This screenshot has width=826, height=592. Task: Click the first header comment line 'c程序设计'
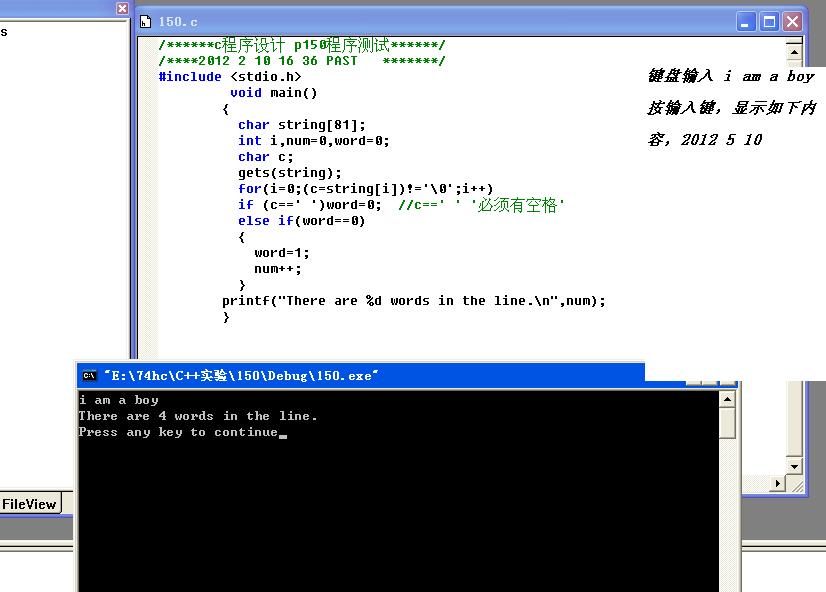coord(302,45)
